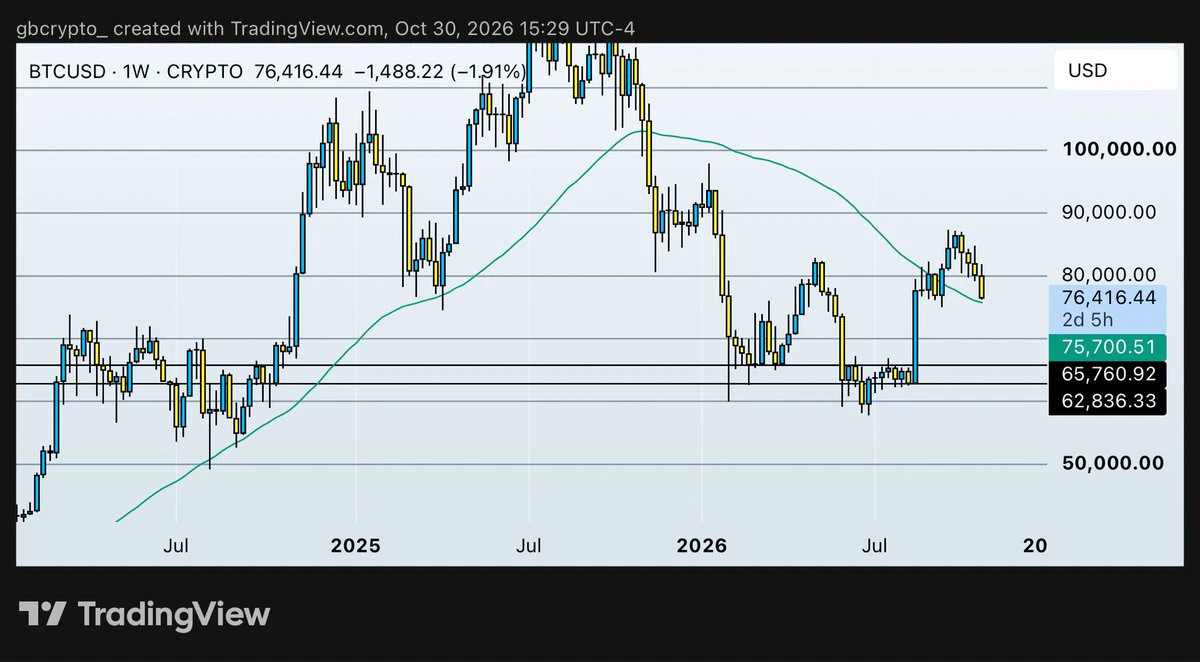Click the 20 label on the time axis
Image resolution: width=1200 pixels, height=662 pixels.
tap(1037, 546)
